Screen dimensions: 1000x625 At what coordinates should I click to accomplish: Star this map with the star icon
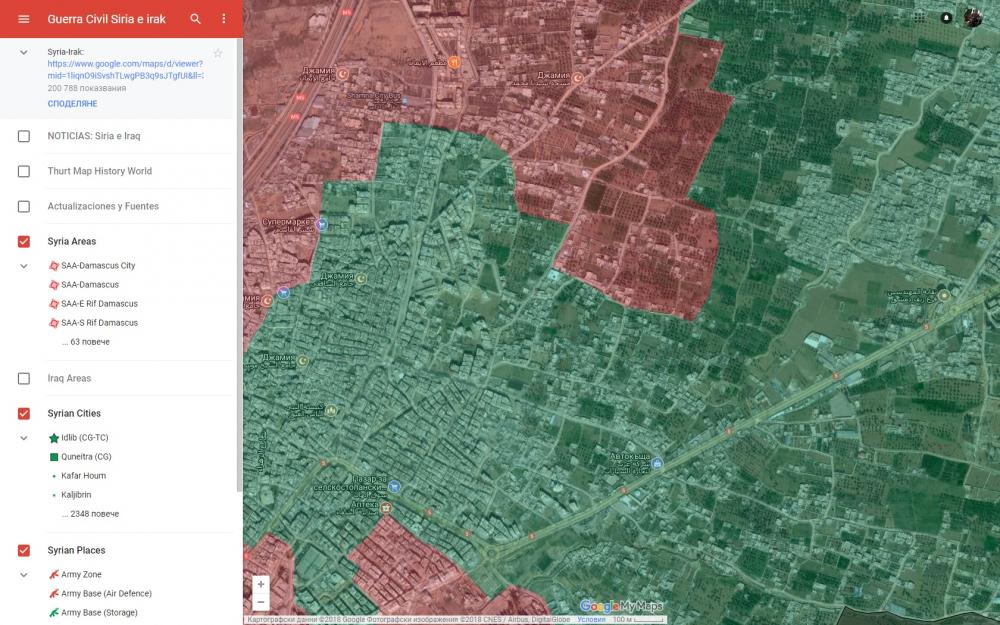tap(218, 53)
